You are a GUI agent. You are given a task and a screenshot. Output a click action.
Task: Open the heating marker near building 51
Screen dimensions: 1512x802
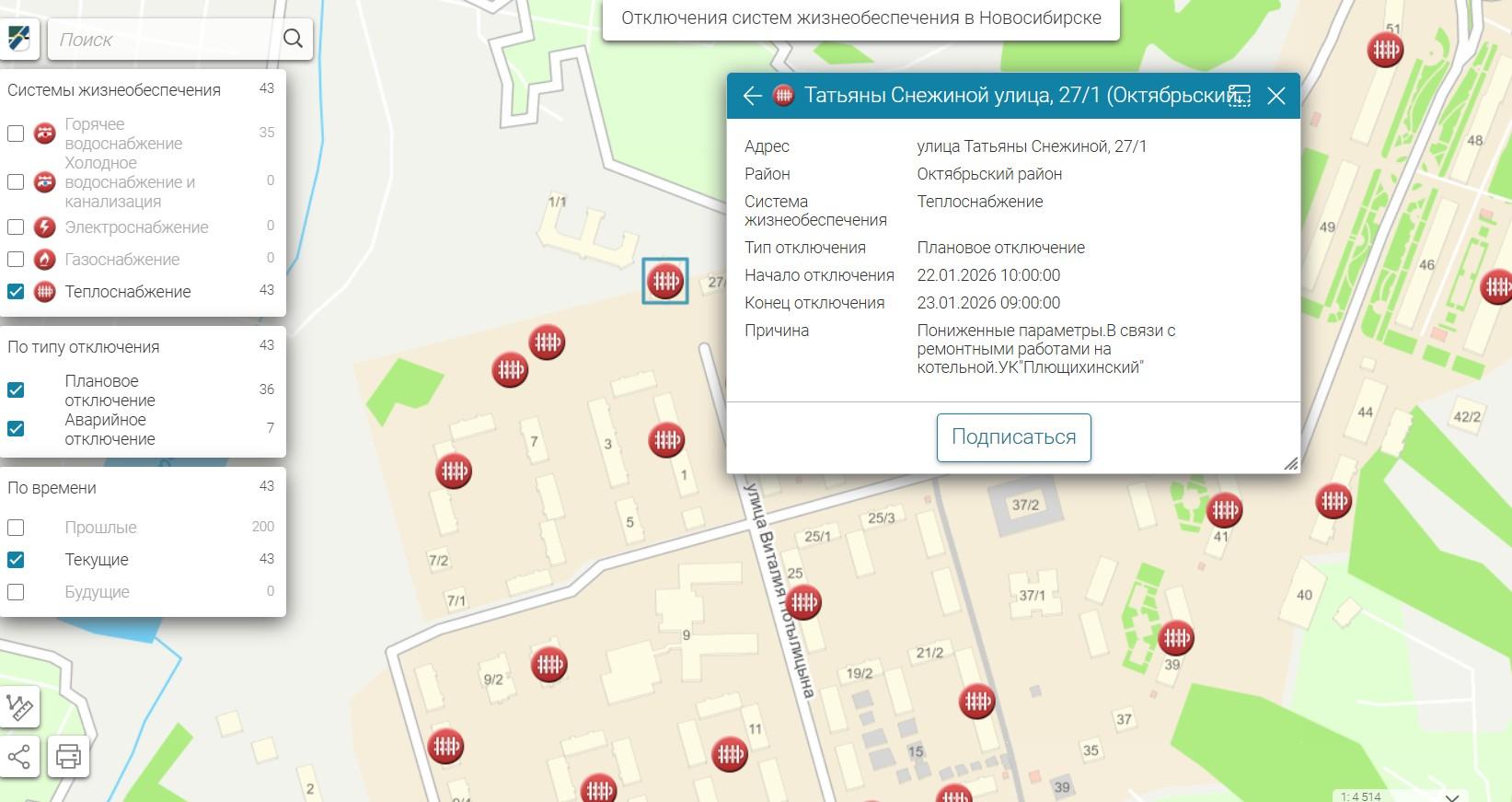(1385, 50)
